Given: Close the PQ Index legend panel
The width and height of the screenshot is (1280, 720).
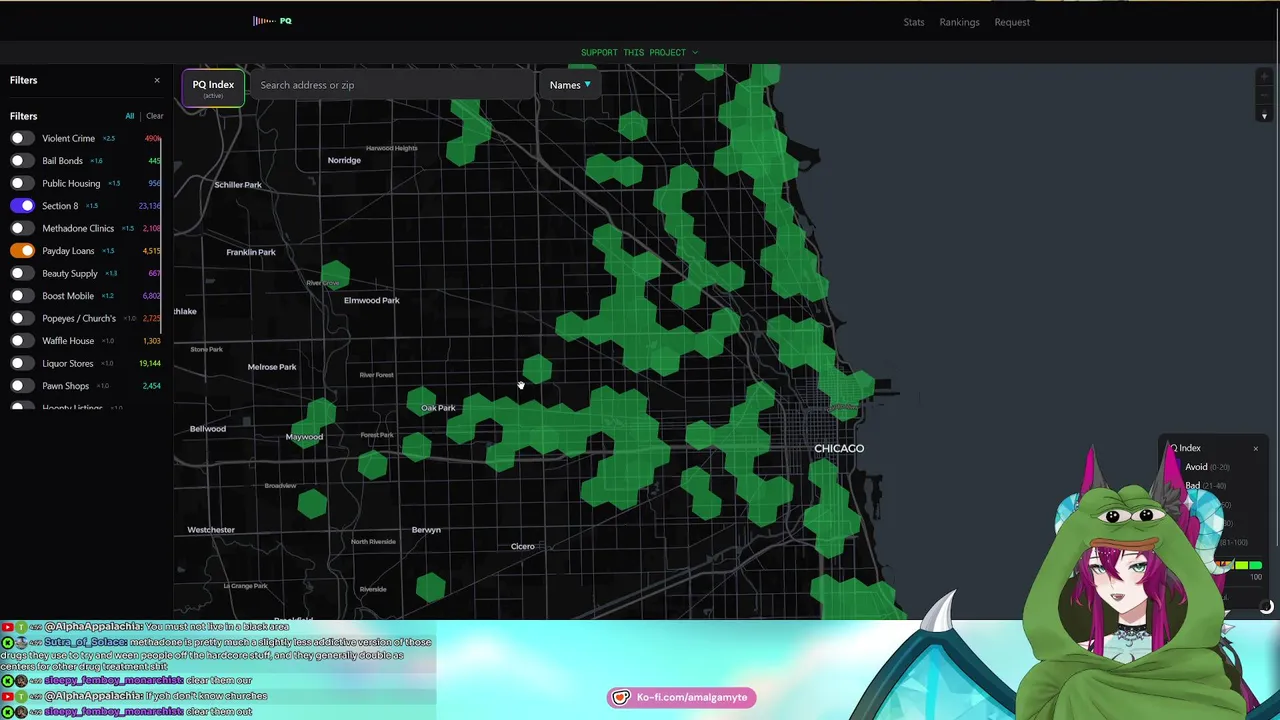Looking at the screenshot, I should (1256, 448).
